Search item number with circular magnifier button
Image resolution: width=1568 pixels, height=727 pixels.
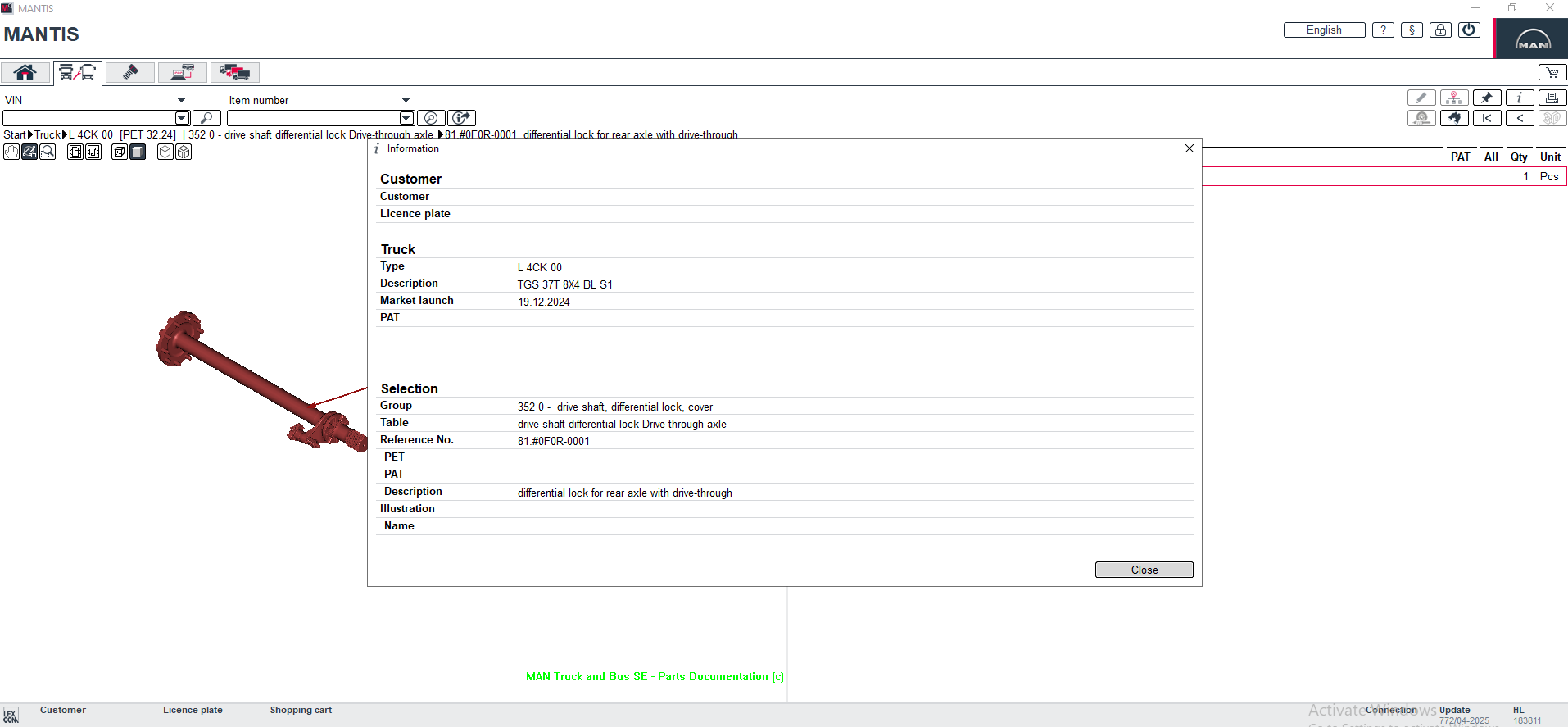[431, 118]
